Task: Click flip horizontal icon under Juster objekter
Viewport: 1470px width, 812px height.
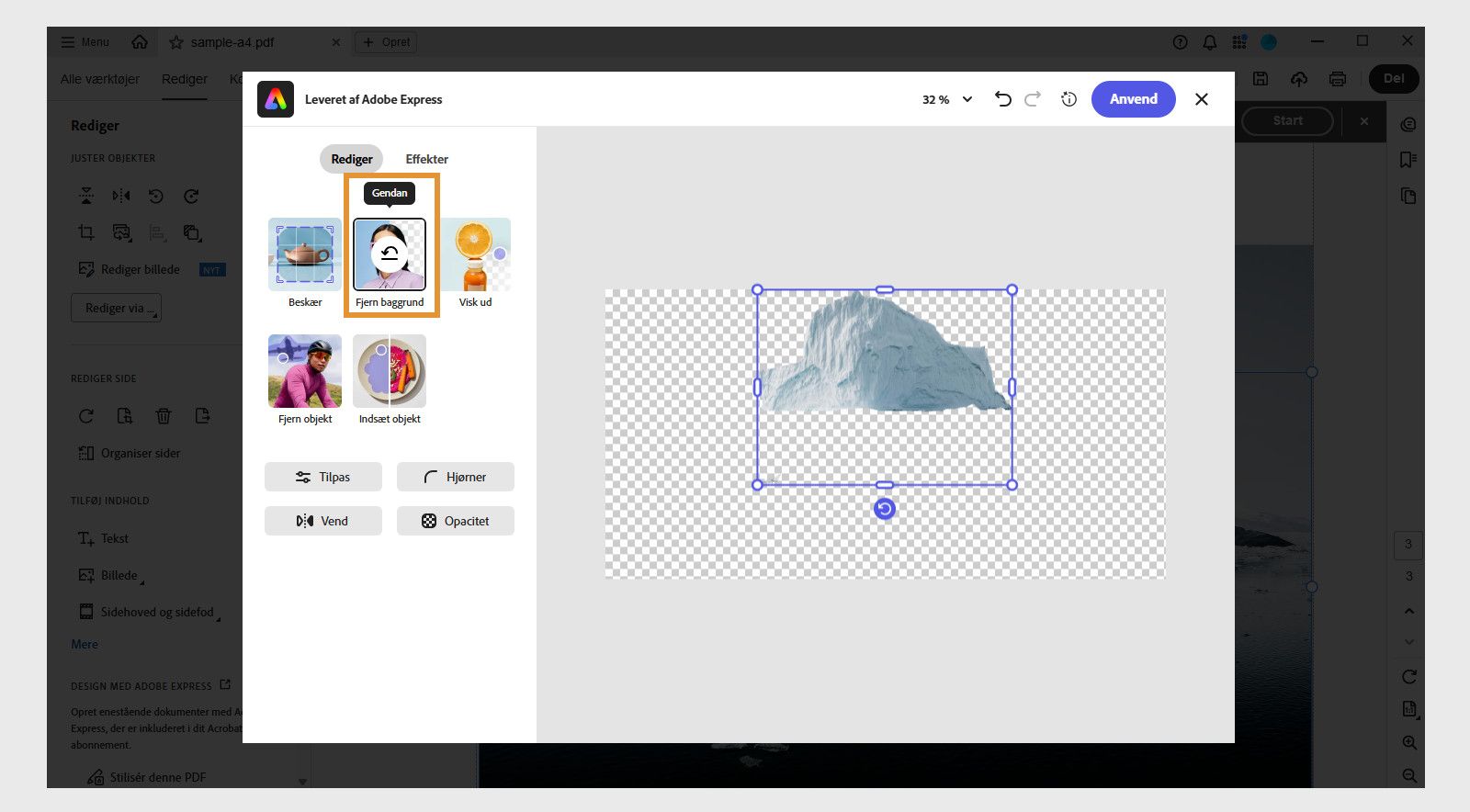Action: pyautogui.click(x=121, y=196)
